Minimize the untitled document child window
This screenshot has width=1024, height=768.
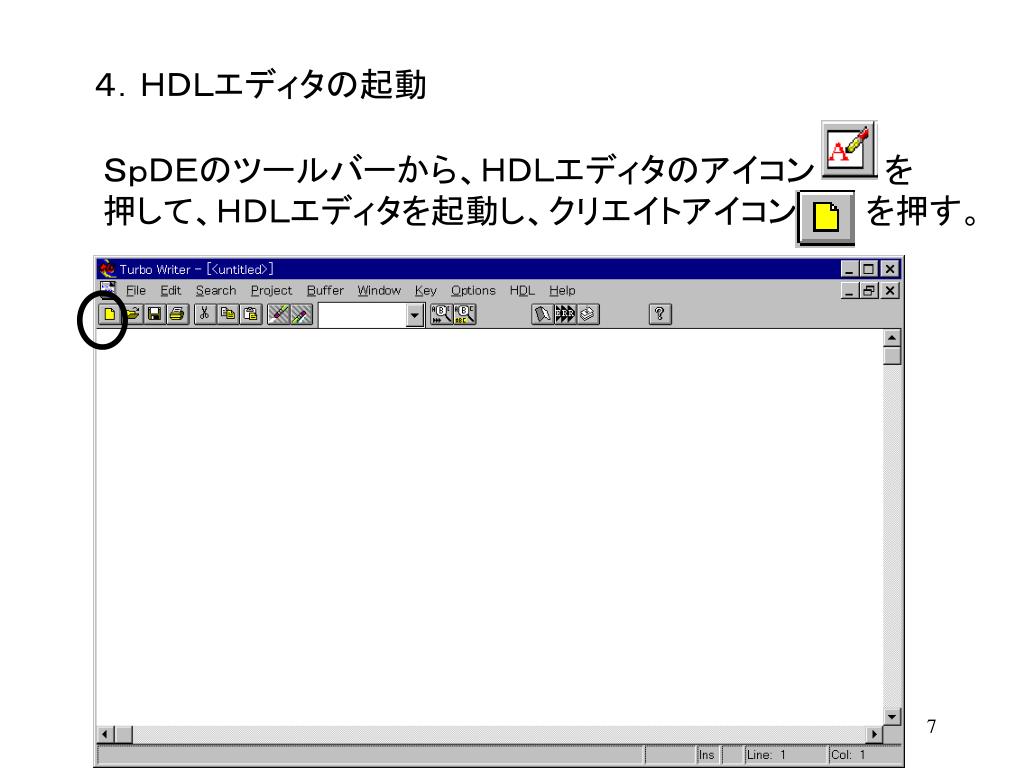849,291
